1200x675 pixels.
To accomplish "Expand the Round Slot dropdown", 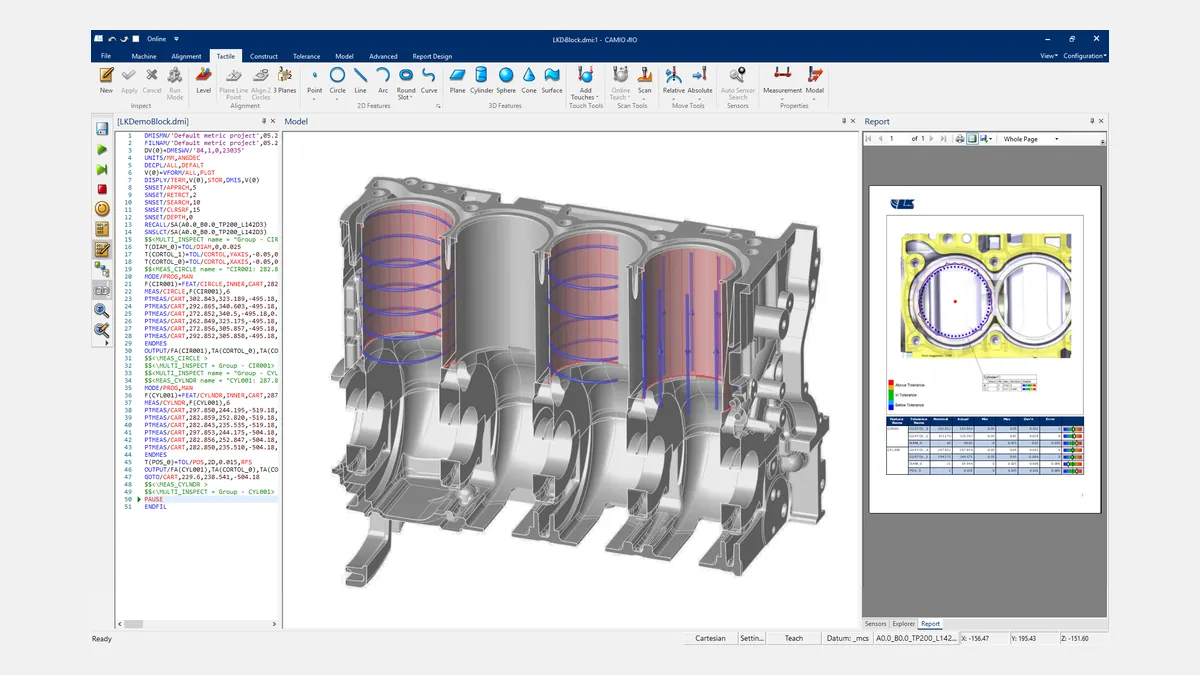I will (x=405, y=94).
